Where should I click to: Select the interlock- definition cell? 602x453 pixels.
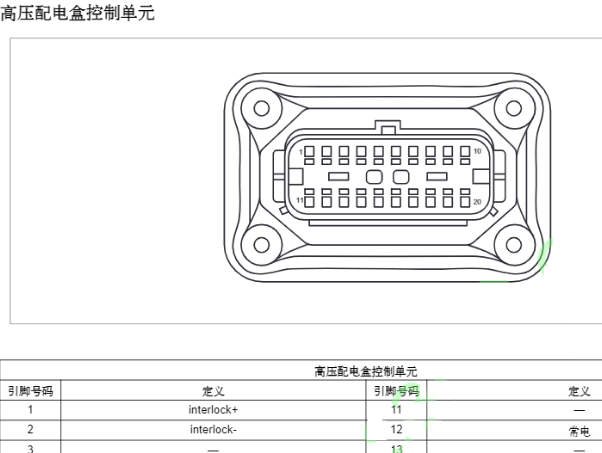[x=213, y=430]
